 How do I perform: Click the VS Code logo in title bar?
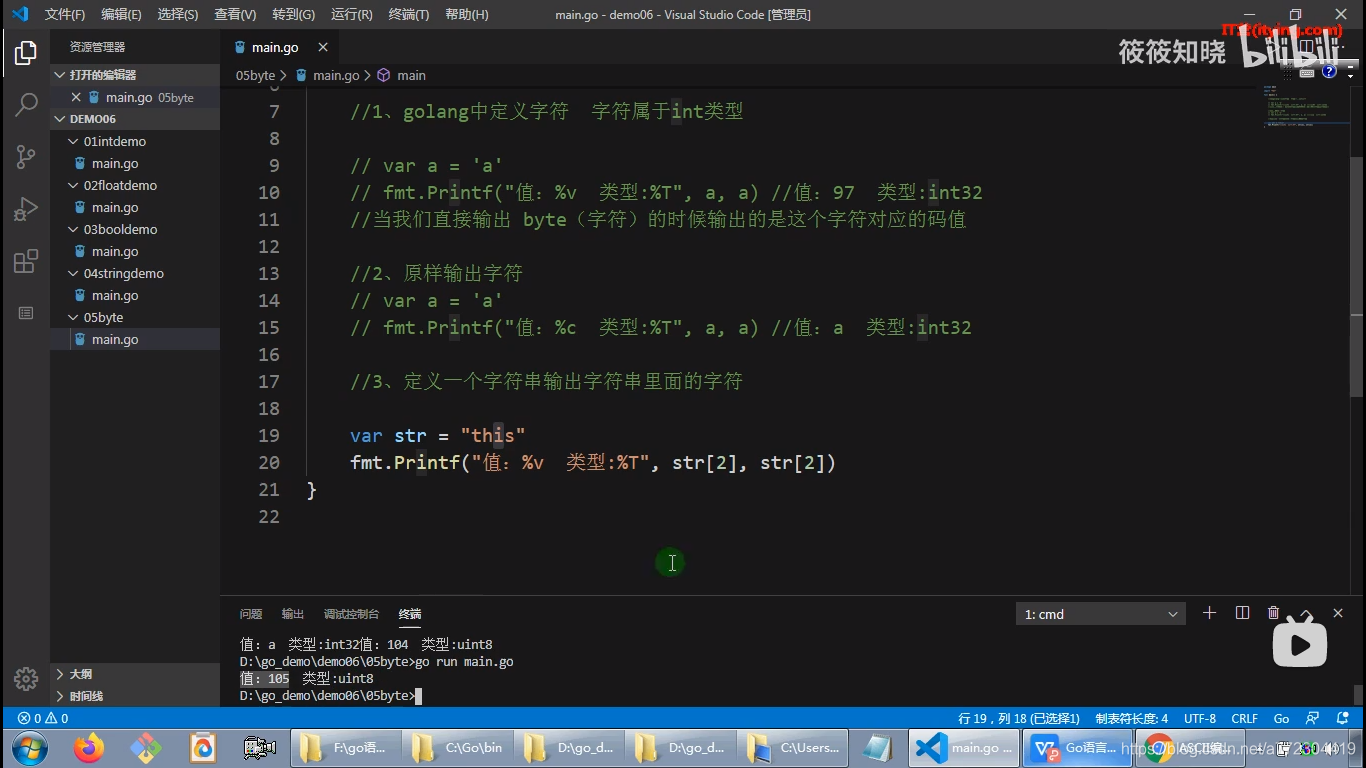(x=20, y=14)
